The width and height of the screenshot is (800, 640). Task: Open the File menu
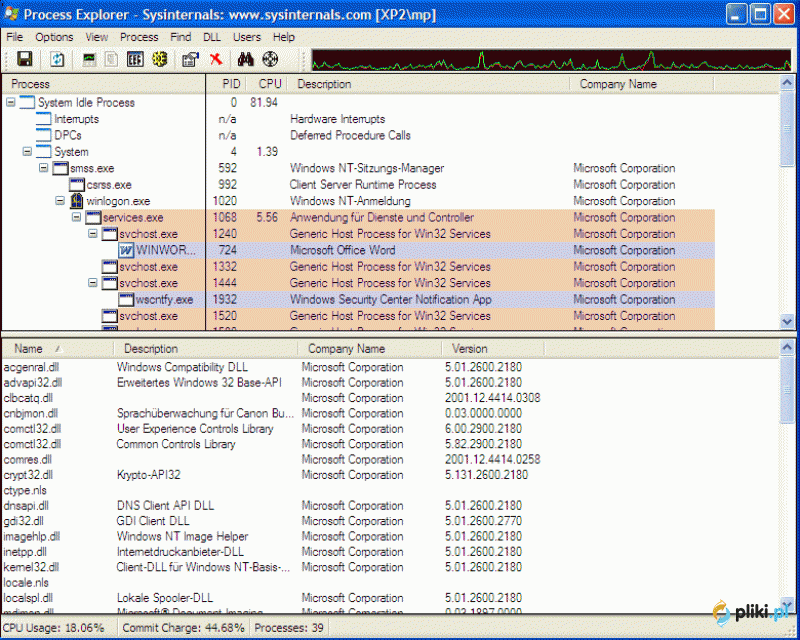pos(14,37)
